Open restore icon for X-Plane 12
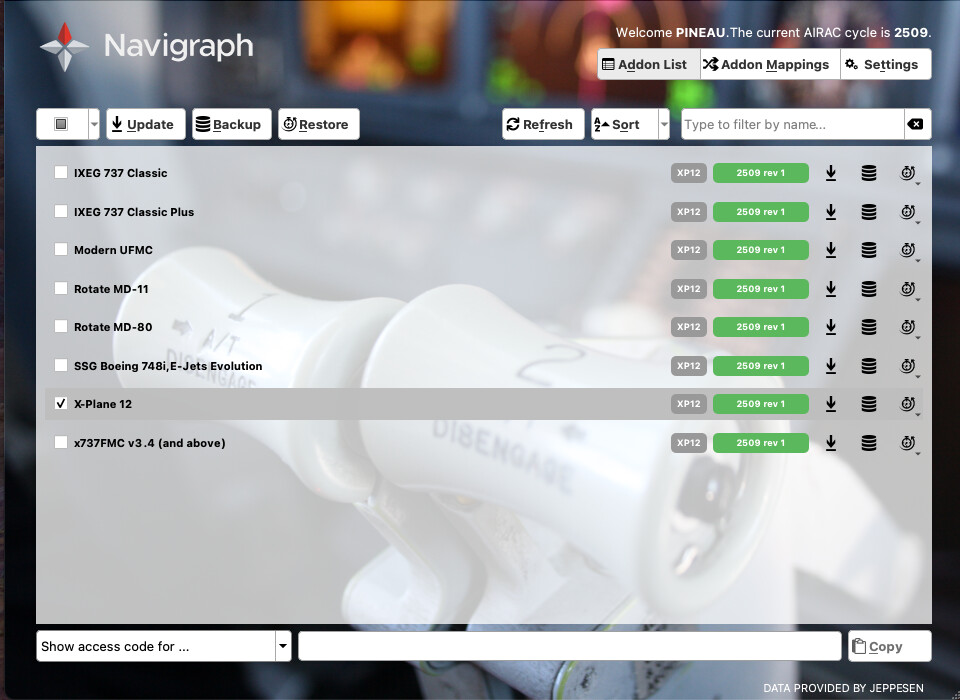This screenshot has height=700, width=960. (909, 404)
